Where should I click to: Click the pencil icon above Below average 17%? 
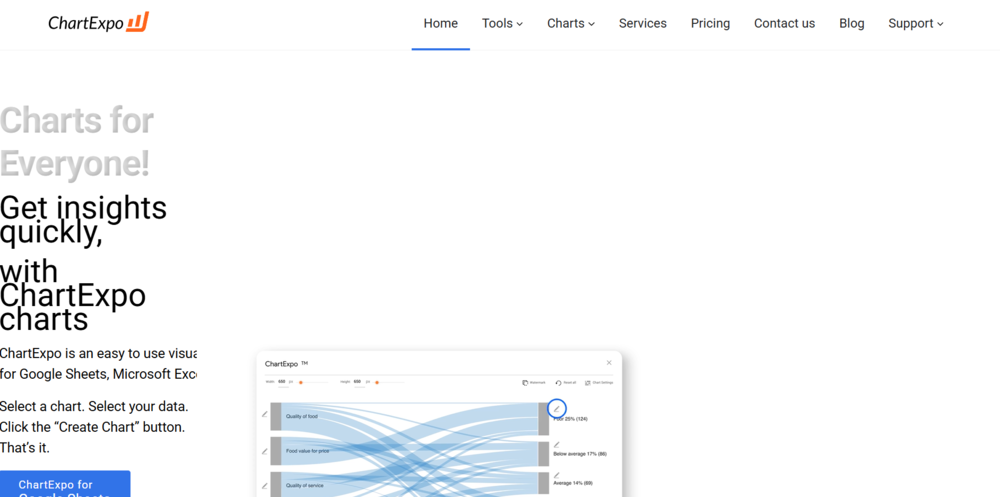point(557,445)
